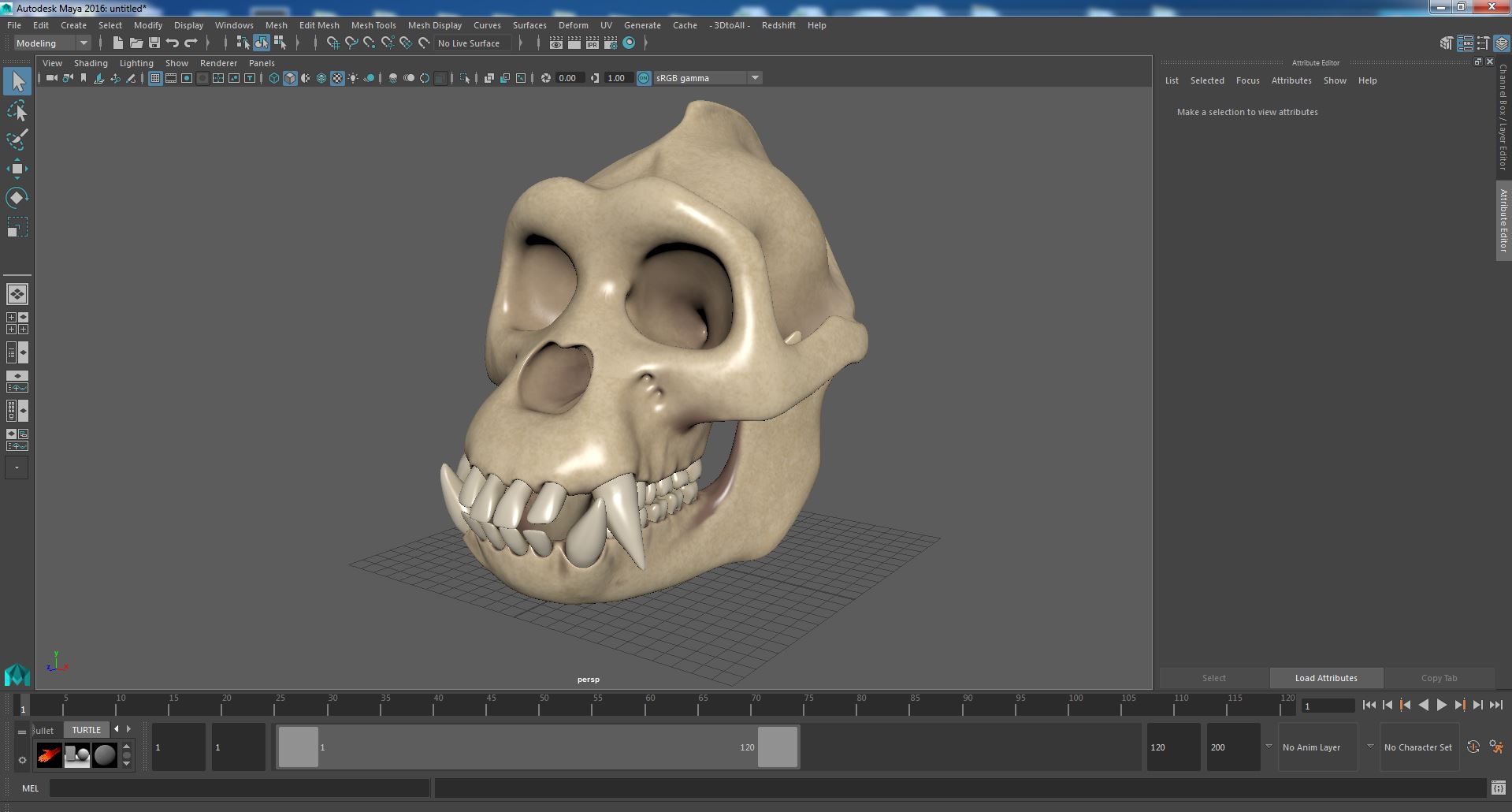This screenshot has height=812, width=1512.
Task: Render the current frame icon
Action: [x=574, y=43]
